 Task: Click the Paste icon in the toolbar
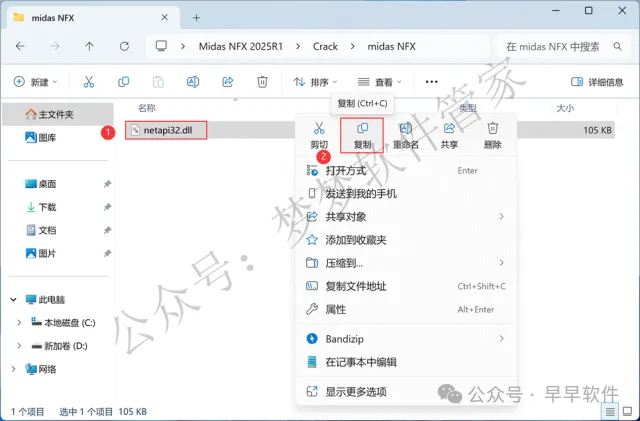158,82
